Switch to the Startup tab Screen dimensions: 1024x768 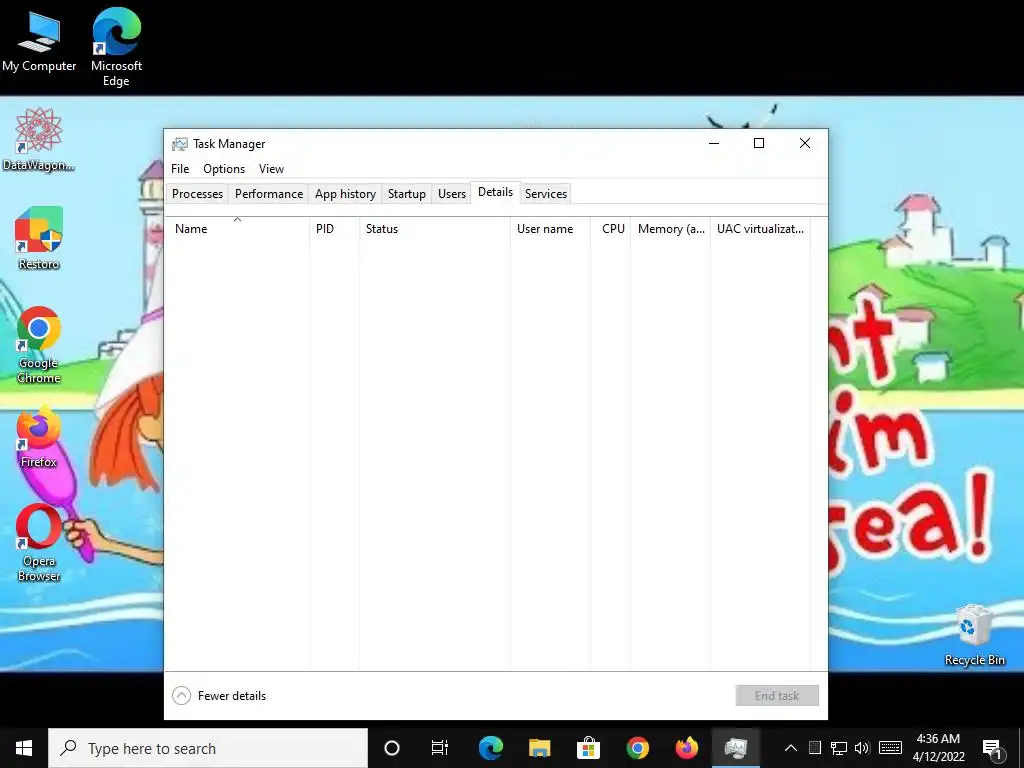407,194
